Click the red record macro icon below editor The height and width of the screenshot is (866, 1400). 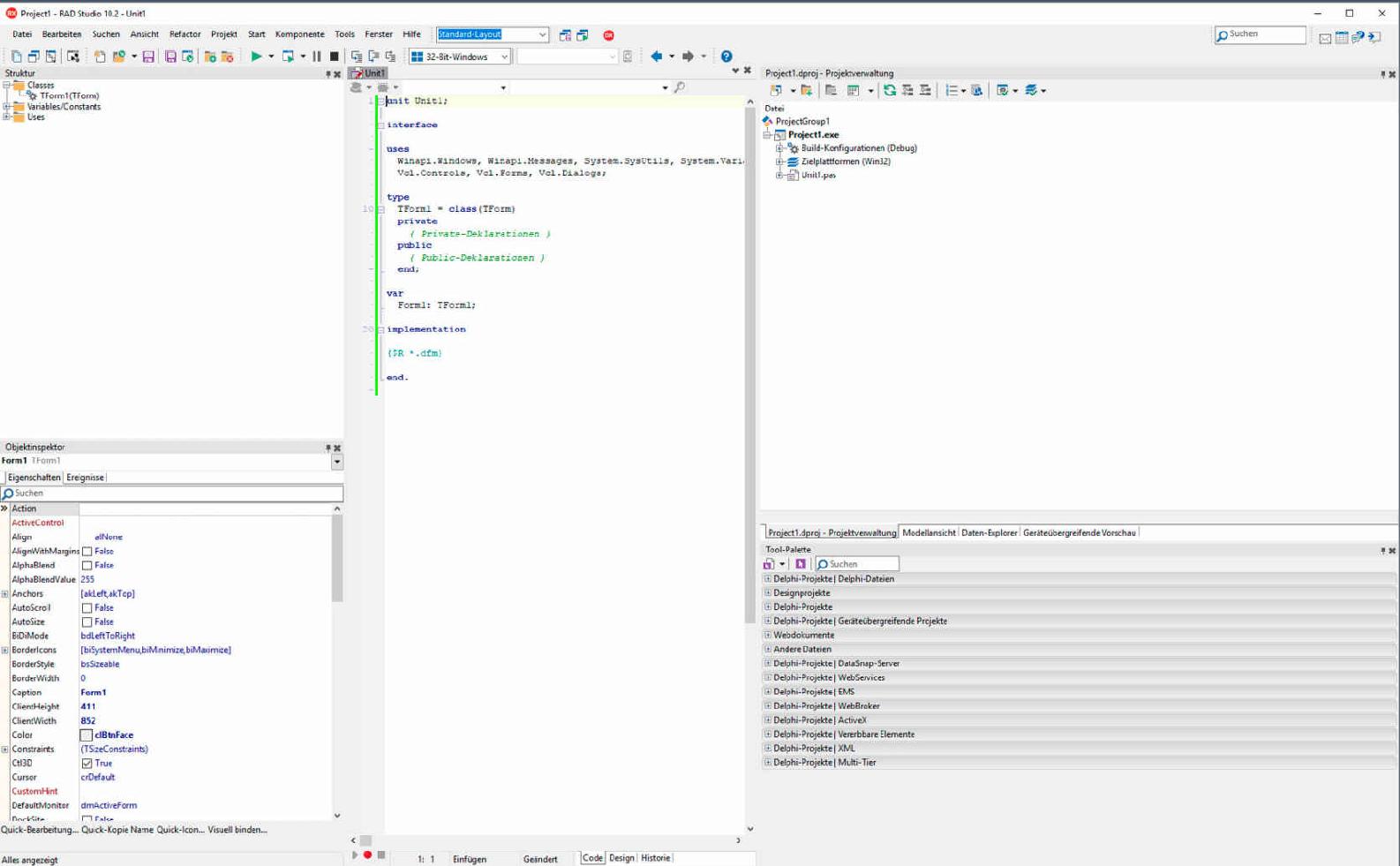coord(367,855)
